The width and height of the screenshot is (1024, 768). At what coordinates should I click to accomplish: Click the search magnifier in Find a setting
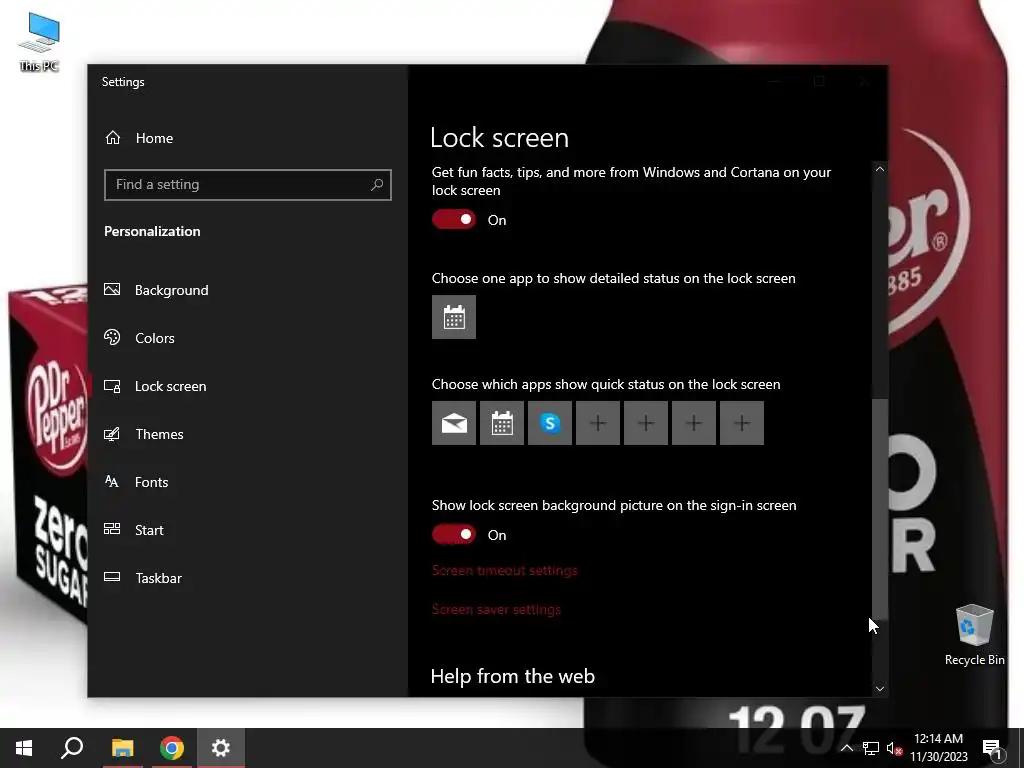tap(377, 185)
